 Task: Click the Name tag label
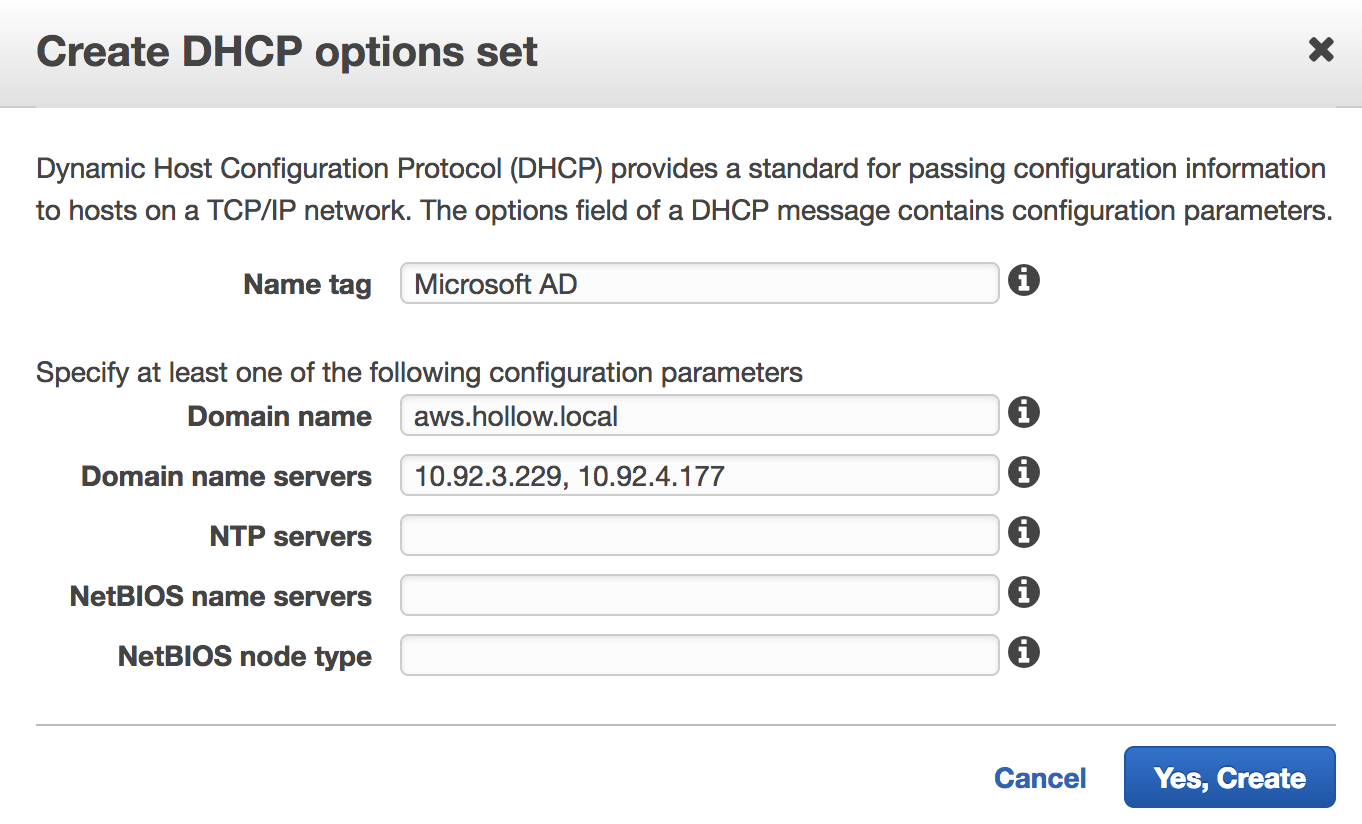307,285
